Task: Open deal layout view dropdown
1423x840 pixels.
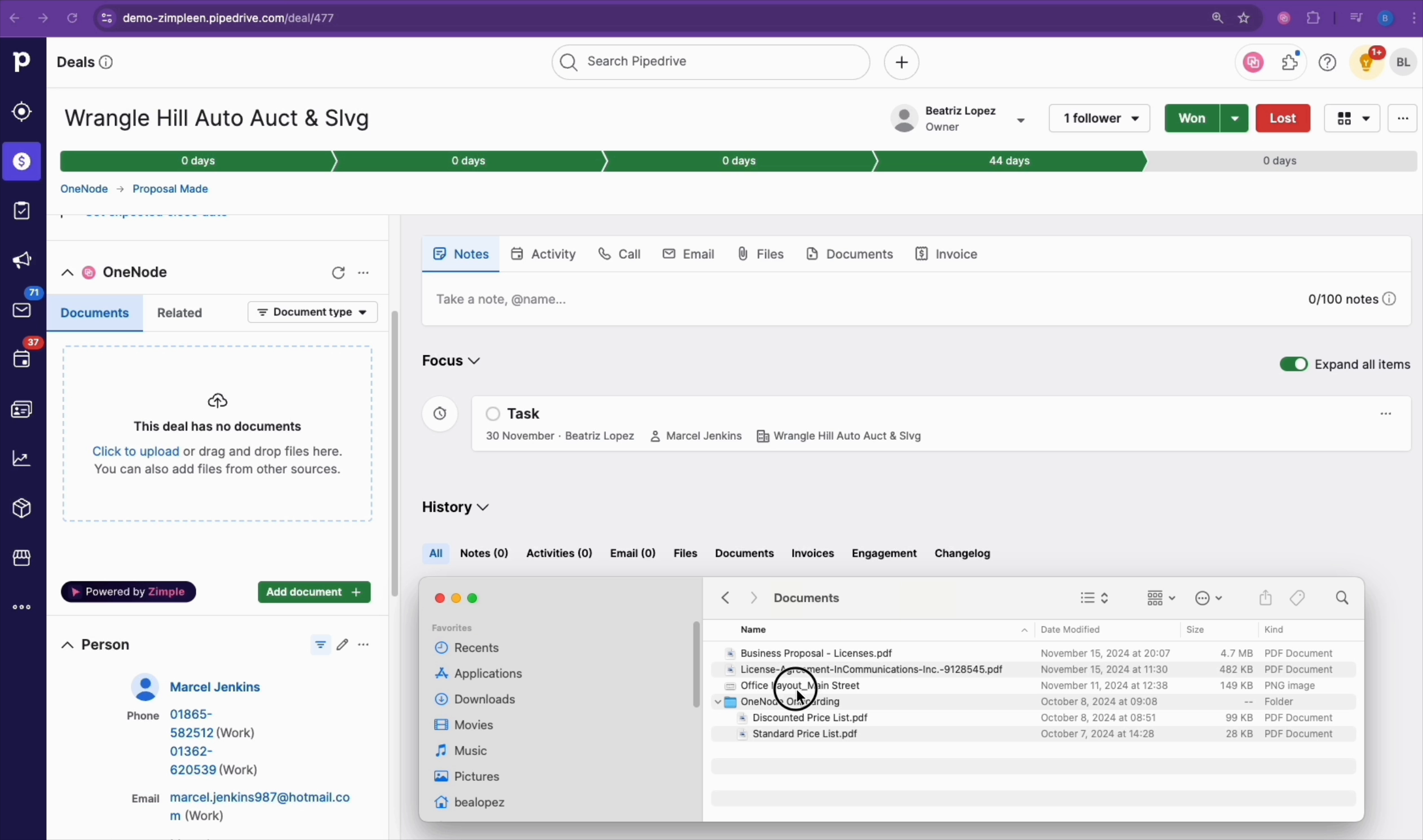Action: (1353, 118)
